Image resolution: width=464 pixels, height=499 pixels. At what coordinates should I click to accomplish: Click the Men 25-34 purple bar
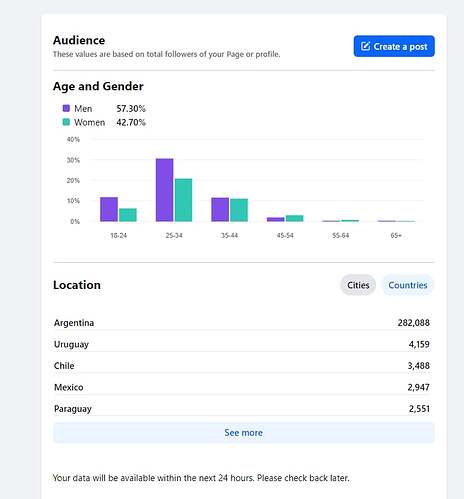point(165,190)
